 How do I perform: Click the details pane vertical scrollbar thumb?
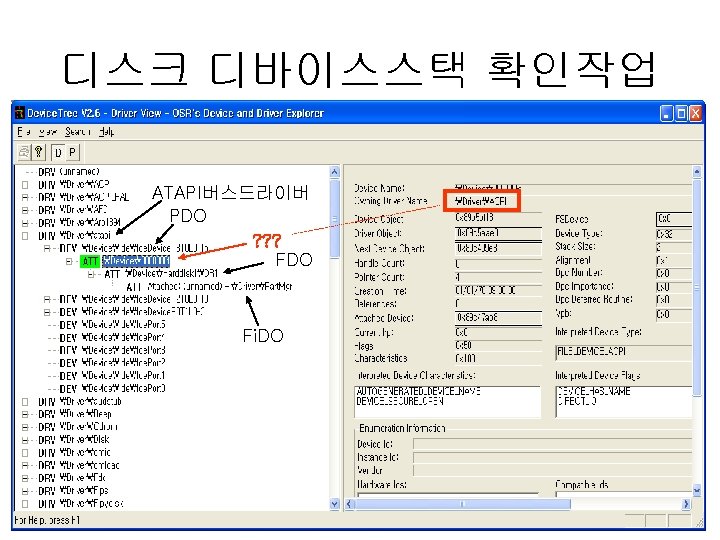(697, 288)
